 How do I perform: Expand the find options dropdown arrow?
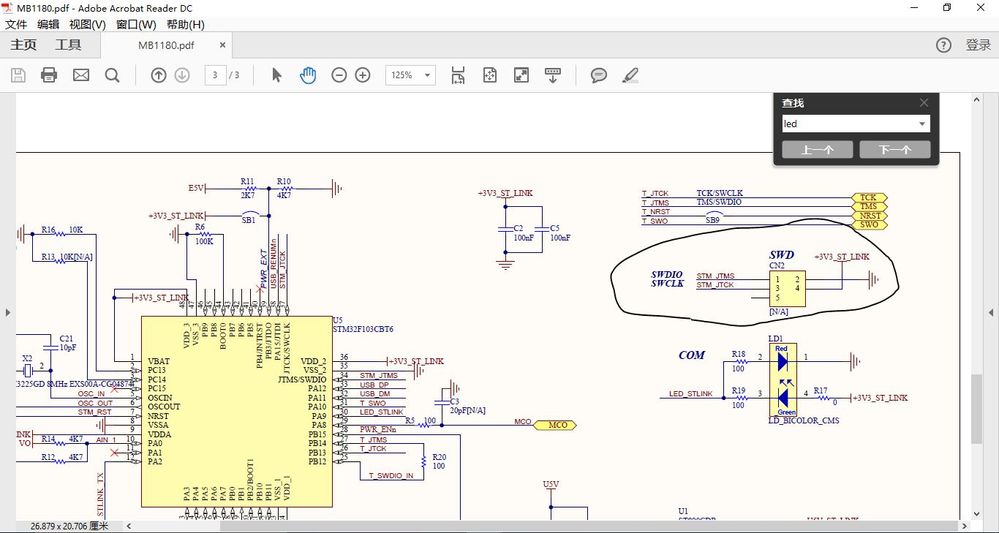point(922,124)
